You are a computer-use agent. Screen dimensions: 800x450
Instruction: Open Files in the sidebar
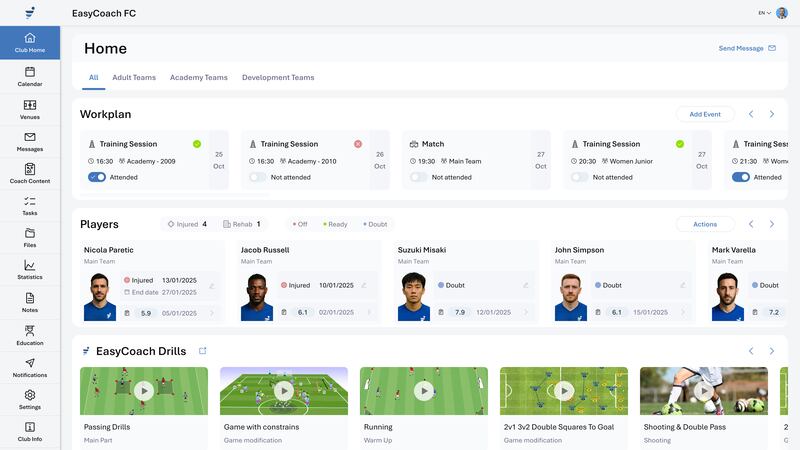(30, 238)
